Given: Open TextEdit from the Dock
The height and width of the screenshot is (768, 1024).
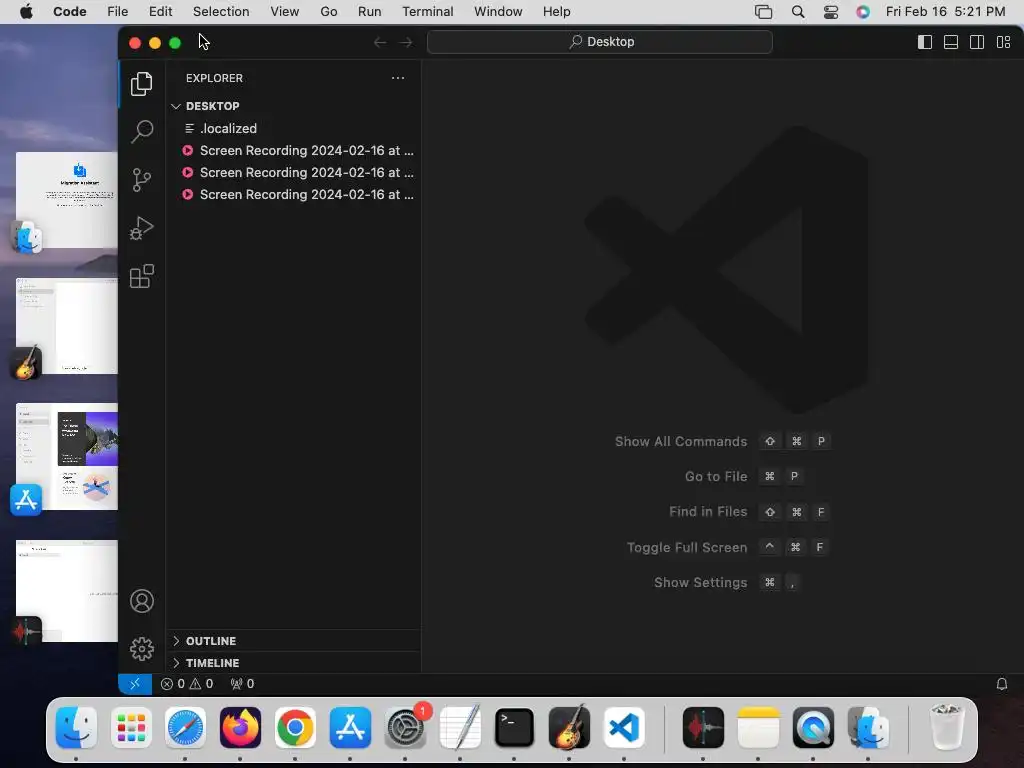Looking at the screenshot, I should 460,728.
